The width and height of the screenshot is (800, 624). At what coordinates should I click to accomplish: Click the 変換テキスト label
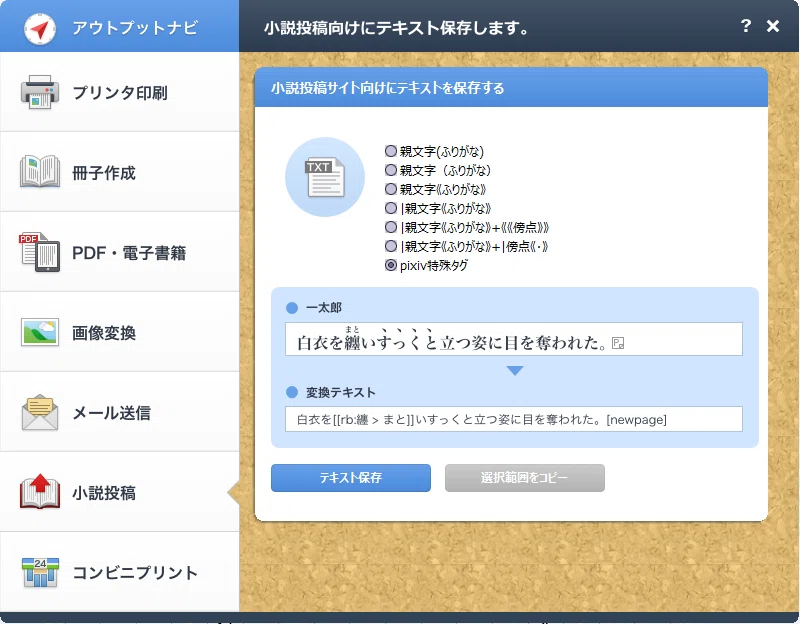point(340,392)
